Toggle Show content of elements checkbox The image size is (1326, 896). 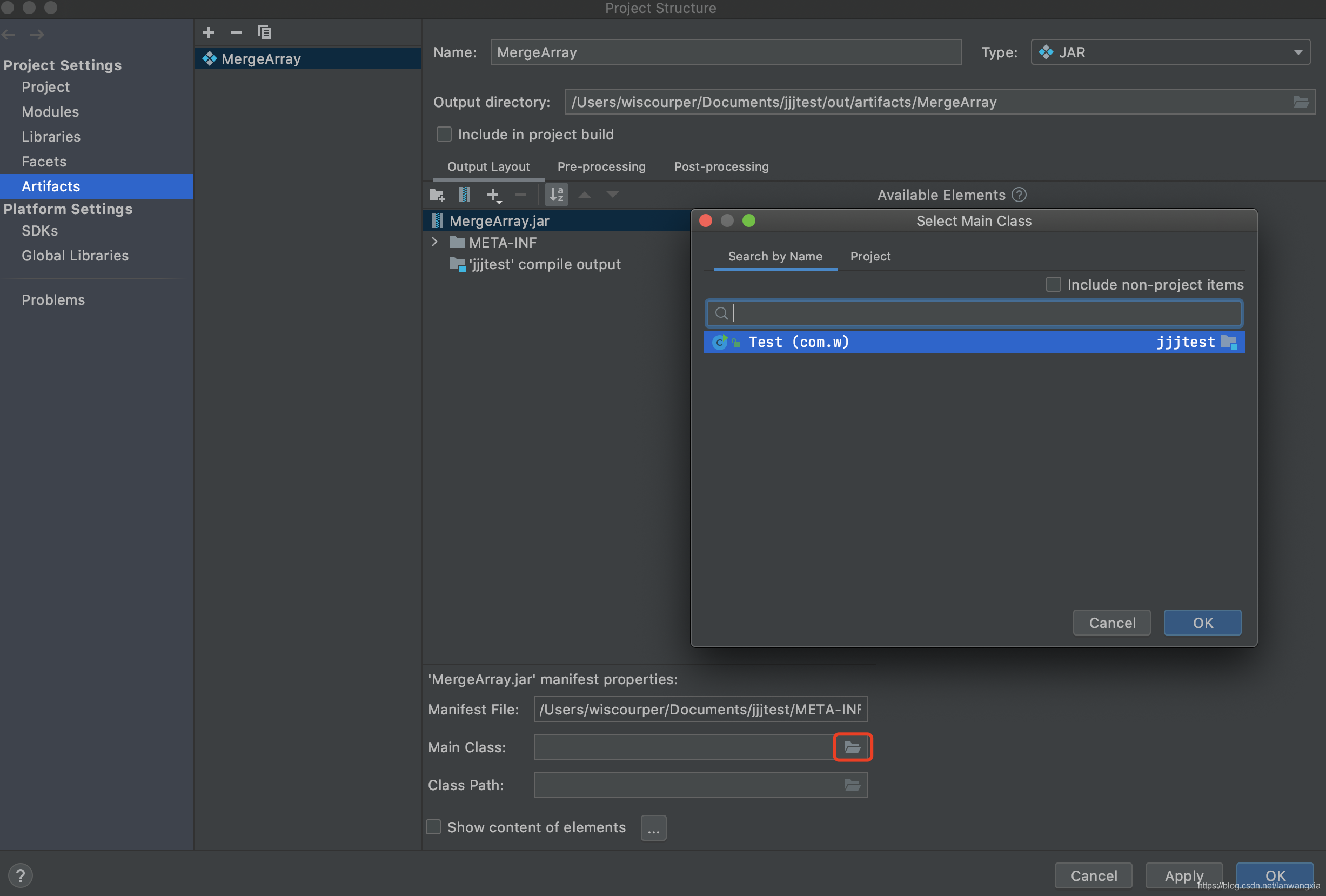click(x=434, y=827)
